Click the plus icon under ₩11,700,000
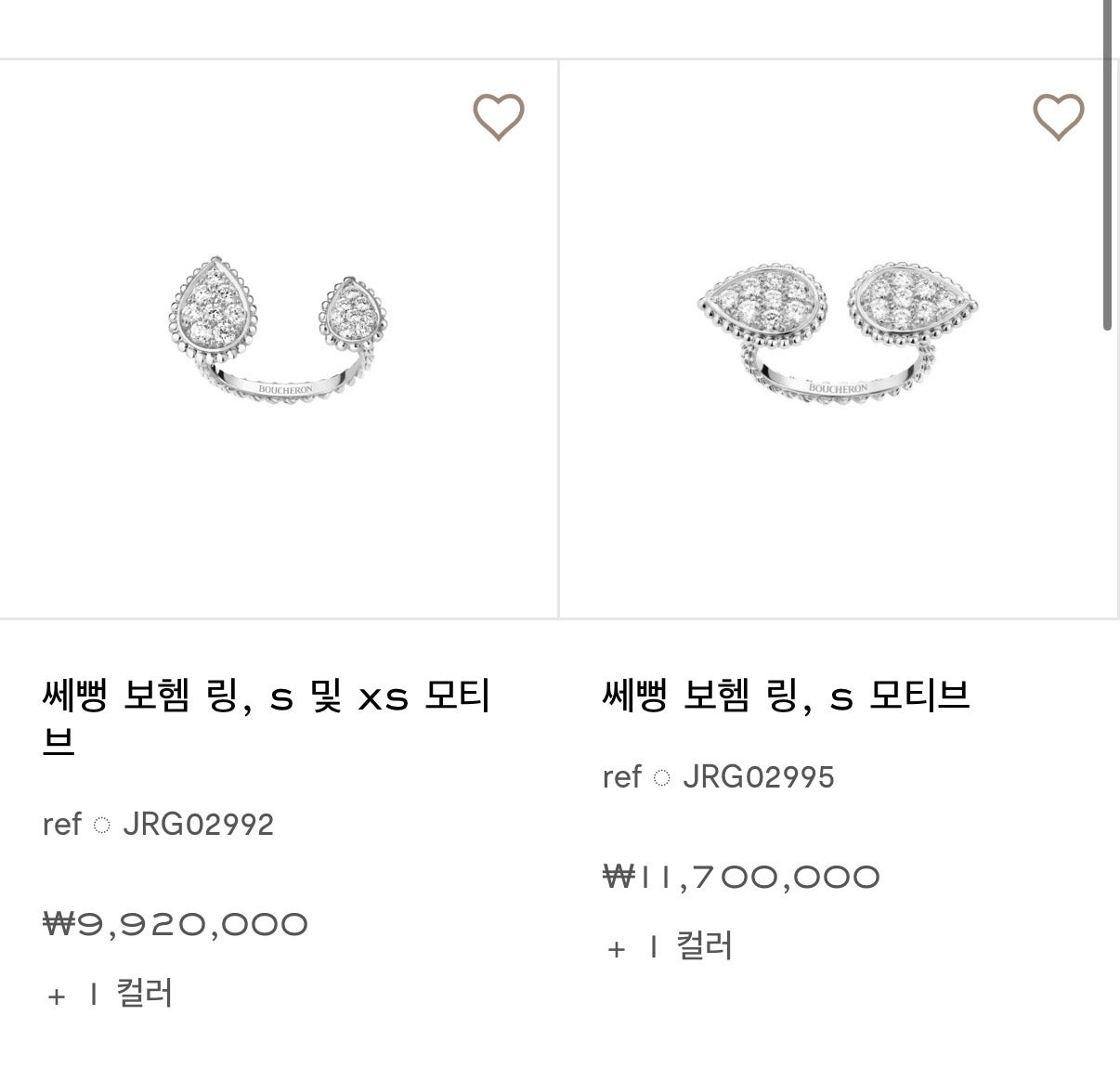 (617, 949)
